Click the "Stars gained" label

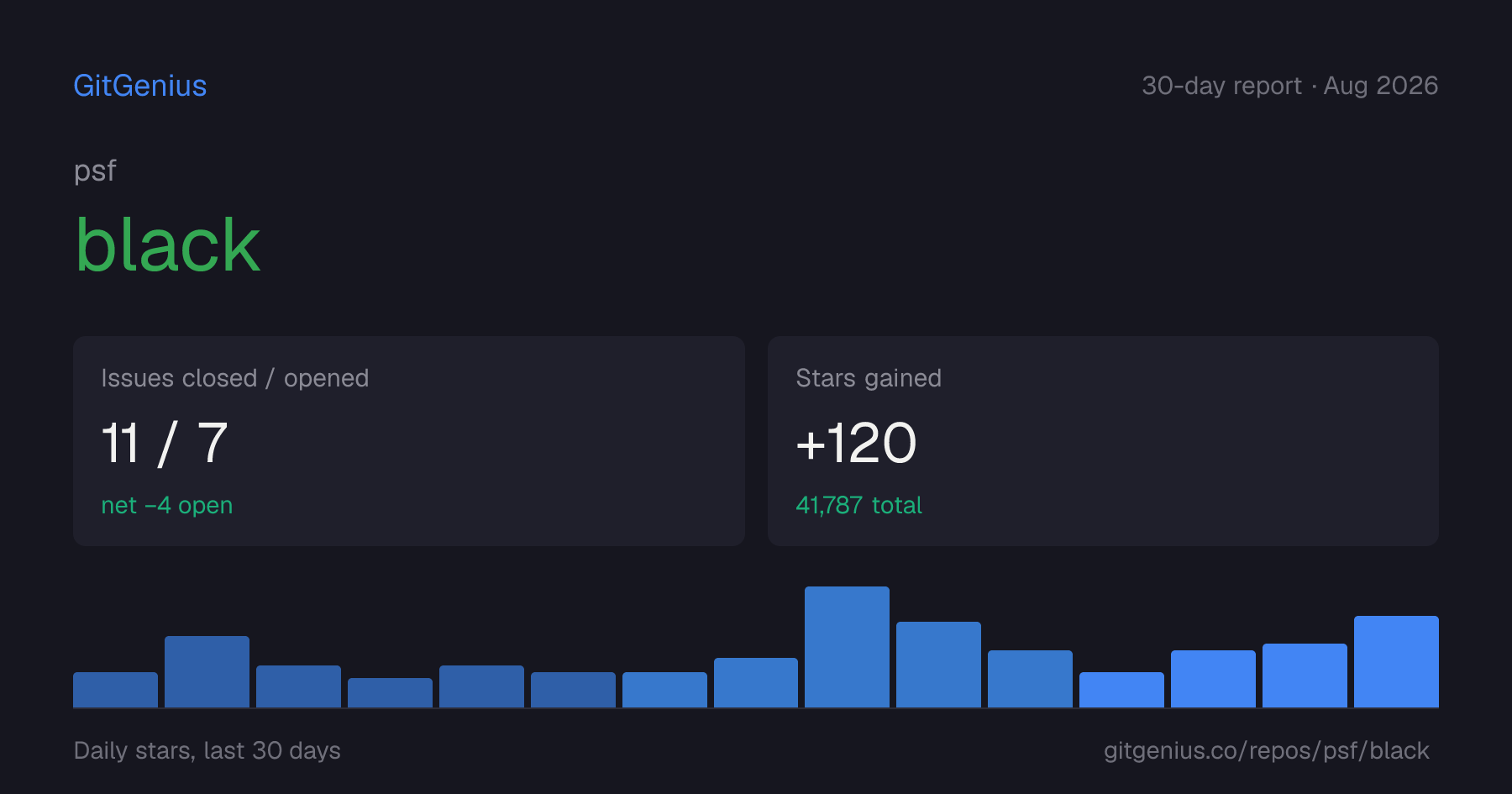pos(869,378)
